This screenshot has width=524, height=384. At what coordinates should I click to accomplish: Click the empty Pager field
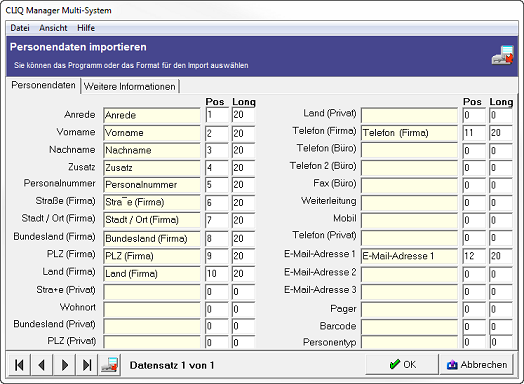pyautogui.click(x=409, y=309)
